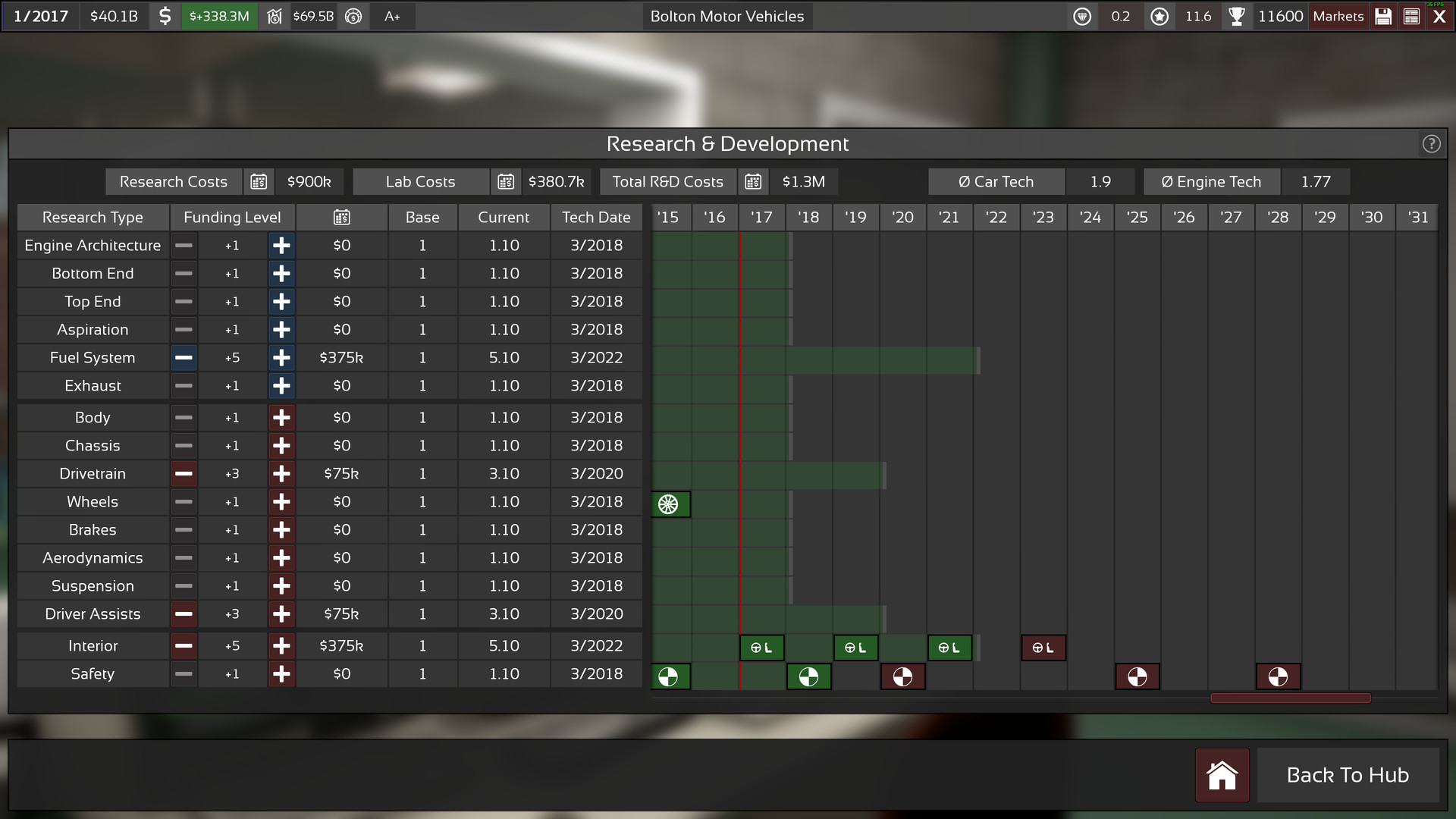
Task: Decrease Interior funding level
Action: coord(184,646)
